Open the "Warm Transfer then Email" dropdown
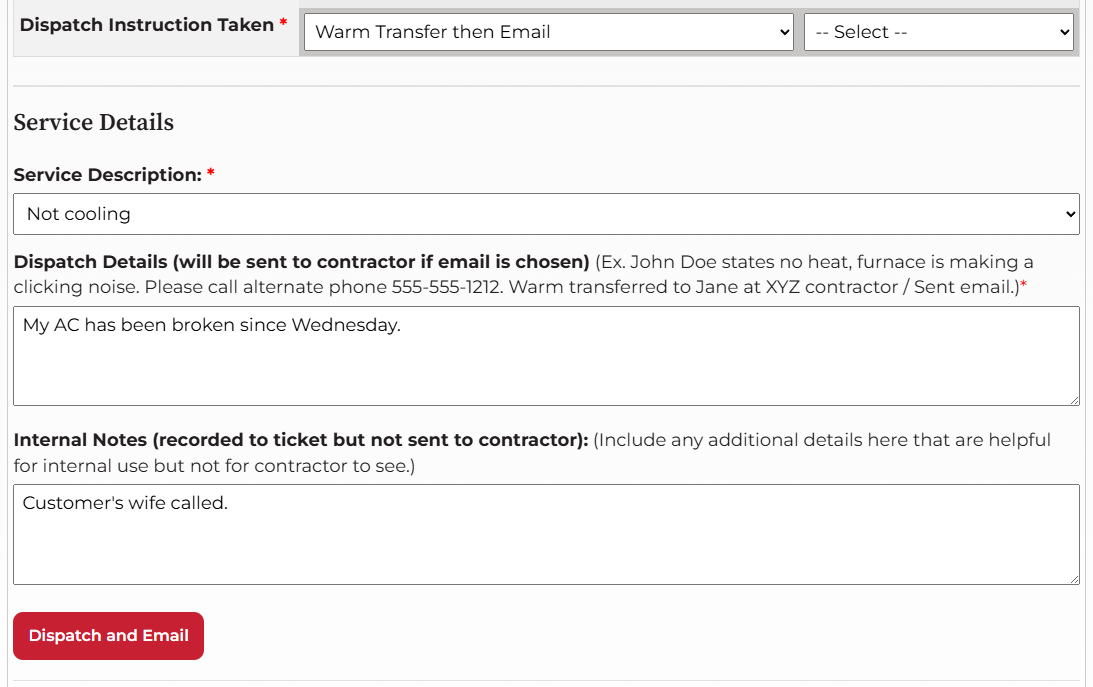Viewport: 1093px width, 687px height. 547,32
